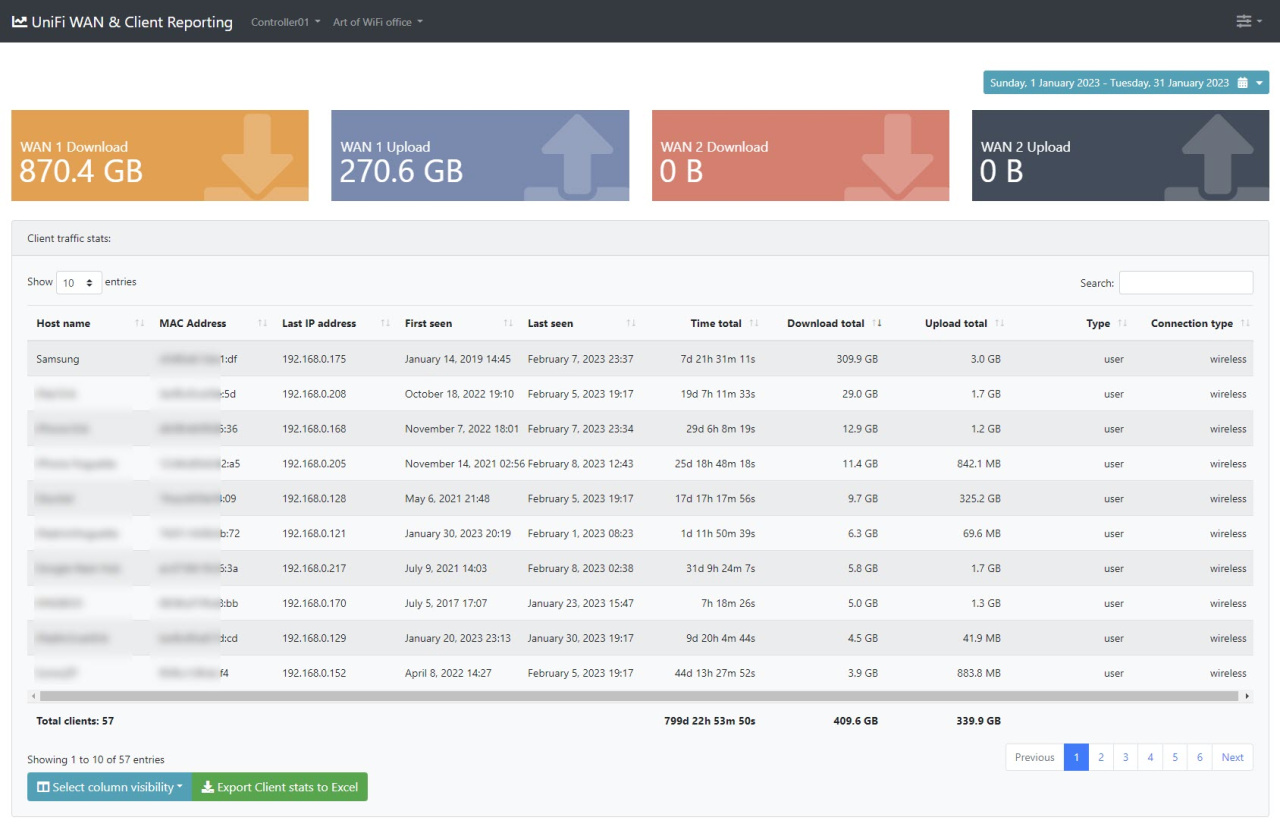
Task: Sort by MAC Address column arrows
Action: pyautogui.click(x=262, y=324)
